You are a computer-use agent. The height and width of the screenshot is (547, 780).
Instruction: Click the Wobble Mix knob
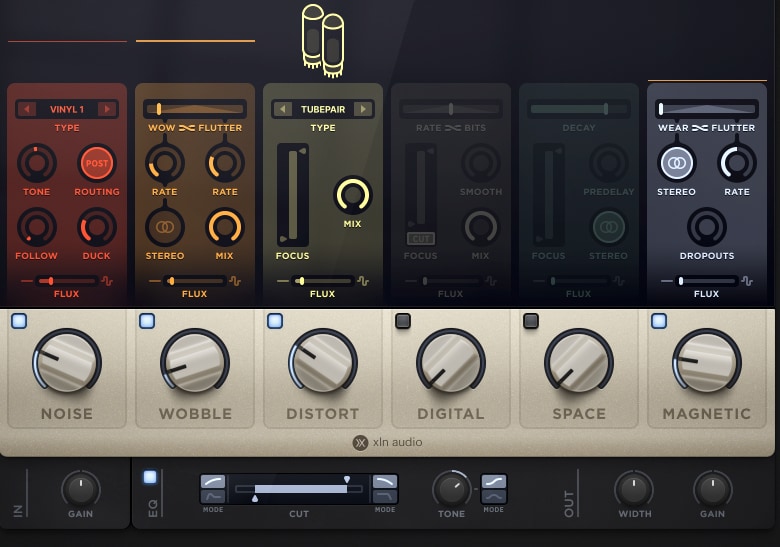225,227
